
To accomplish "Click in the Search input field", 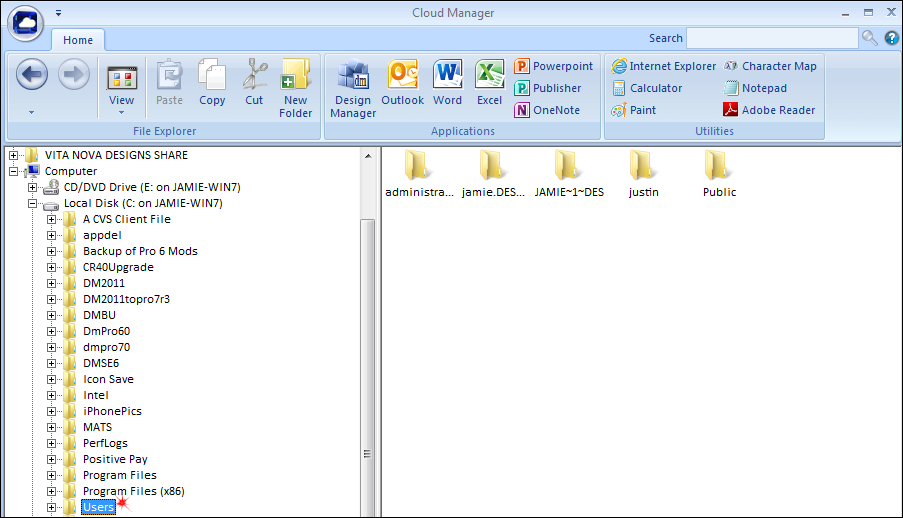I will click(x=772, y=38).
